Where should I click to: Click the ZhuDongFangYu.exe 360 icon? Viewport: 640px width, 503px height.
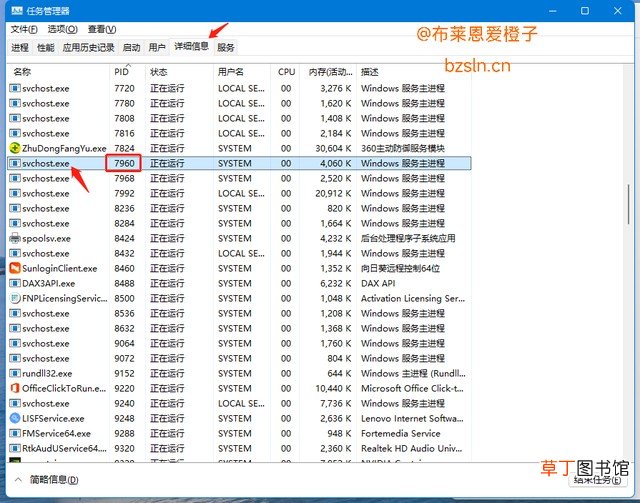pyautogui.click(x=15, y=148)
